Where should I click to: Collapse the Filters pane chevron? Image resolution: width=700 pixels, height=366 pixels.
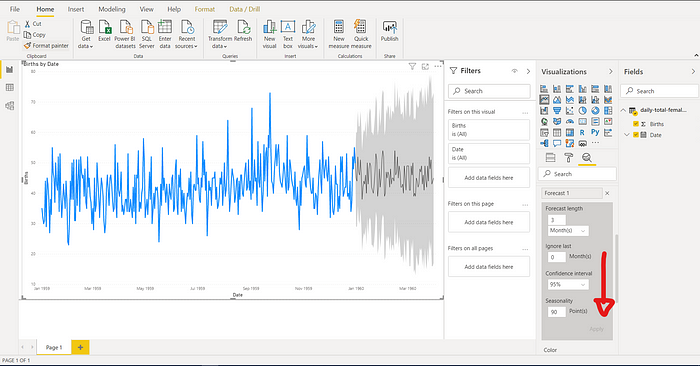pyautogui.click(x=528, y=71)
